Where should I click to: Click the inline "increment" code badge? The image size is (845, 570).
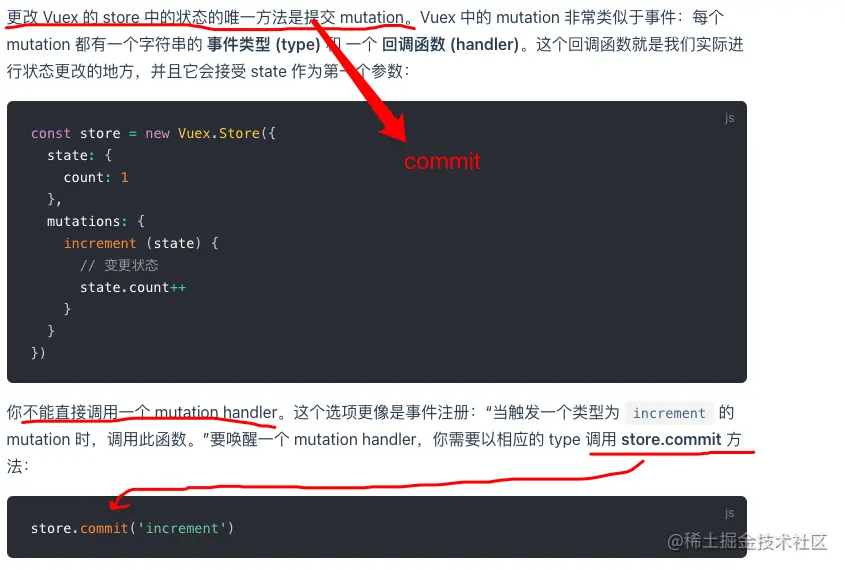click(x=669, y=413)
